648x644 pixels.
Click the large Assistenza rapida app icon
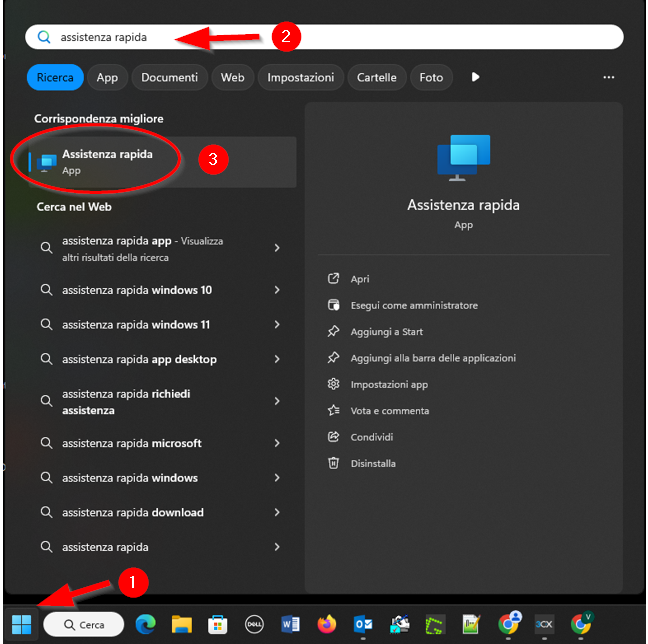point(463,157)
